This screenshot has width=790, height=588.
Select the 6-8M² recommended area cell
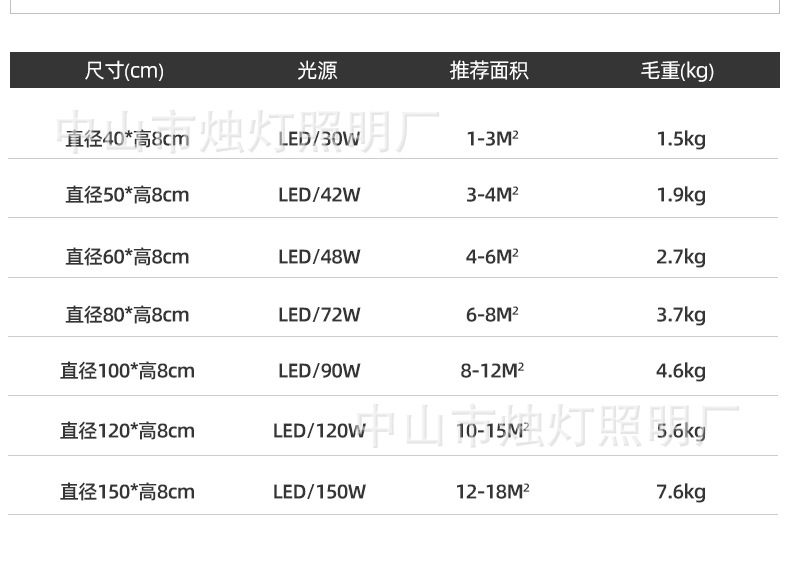[492, 315]
